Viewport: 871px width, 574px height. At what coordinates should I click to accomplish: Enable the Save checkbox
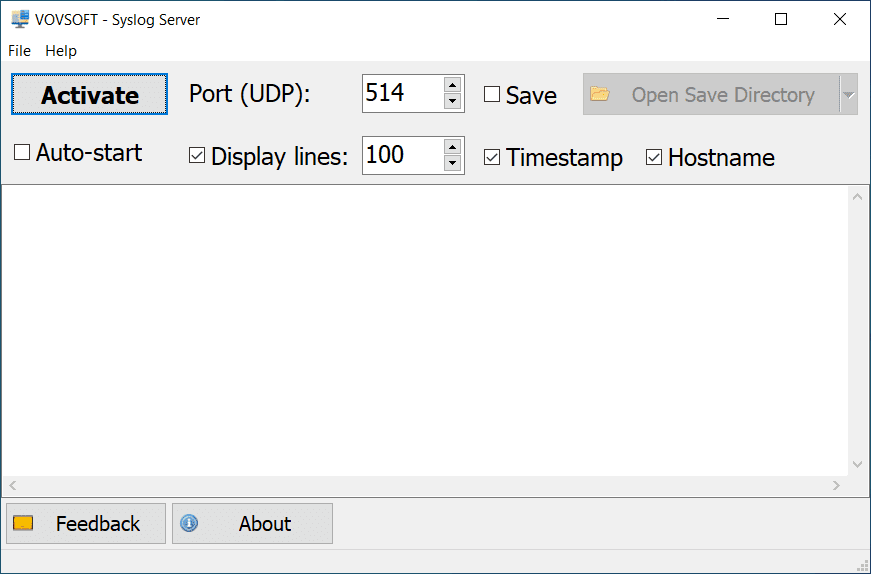pos(492,94)
